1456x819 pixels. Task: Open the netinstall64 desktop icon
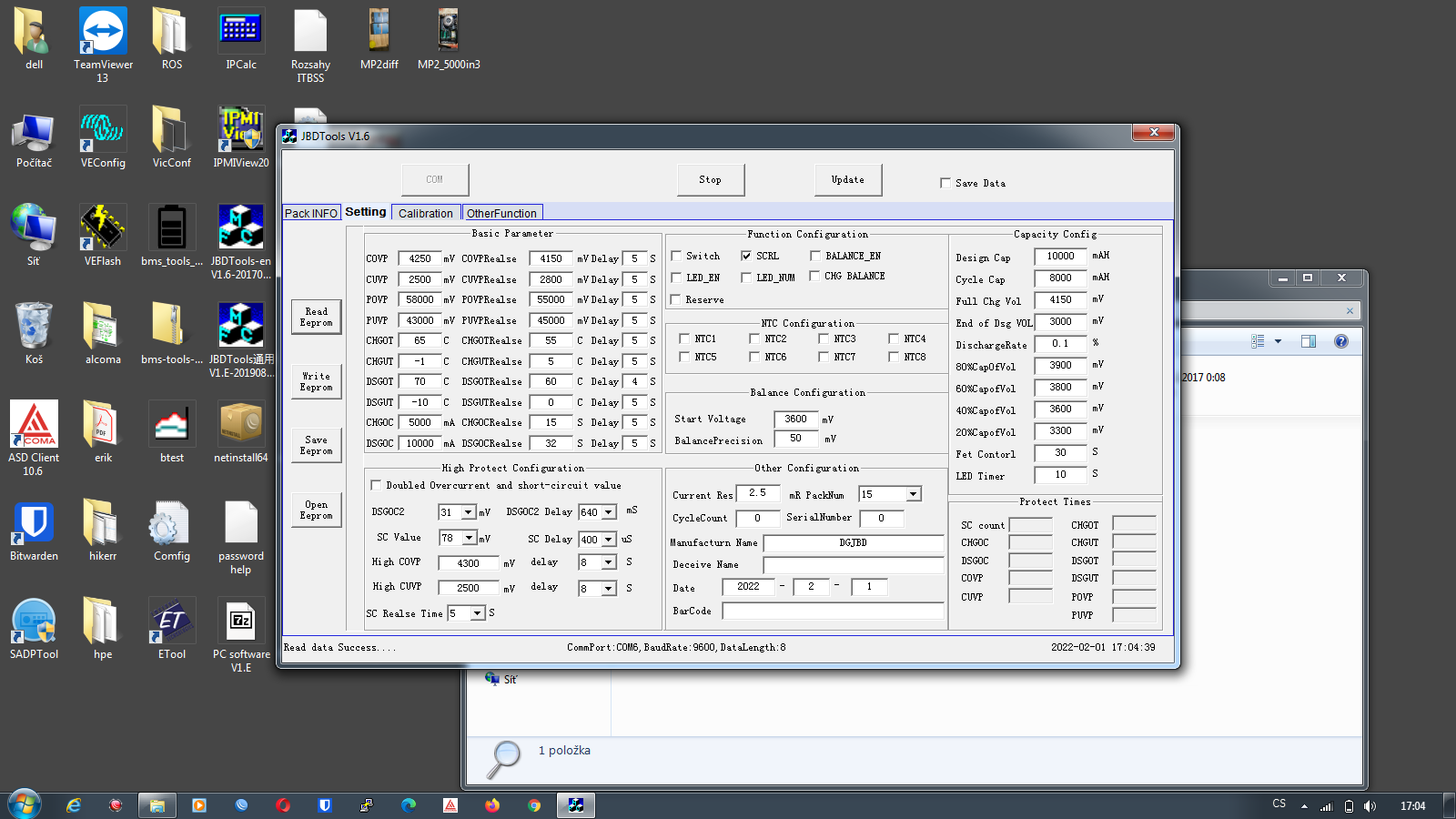coord(241,425)
